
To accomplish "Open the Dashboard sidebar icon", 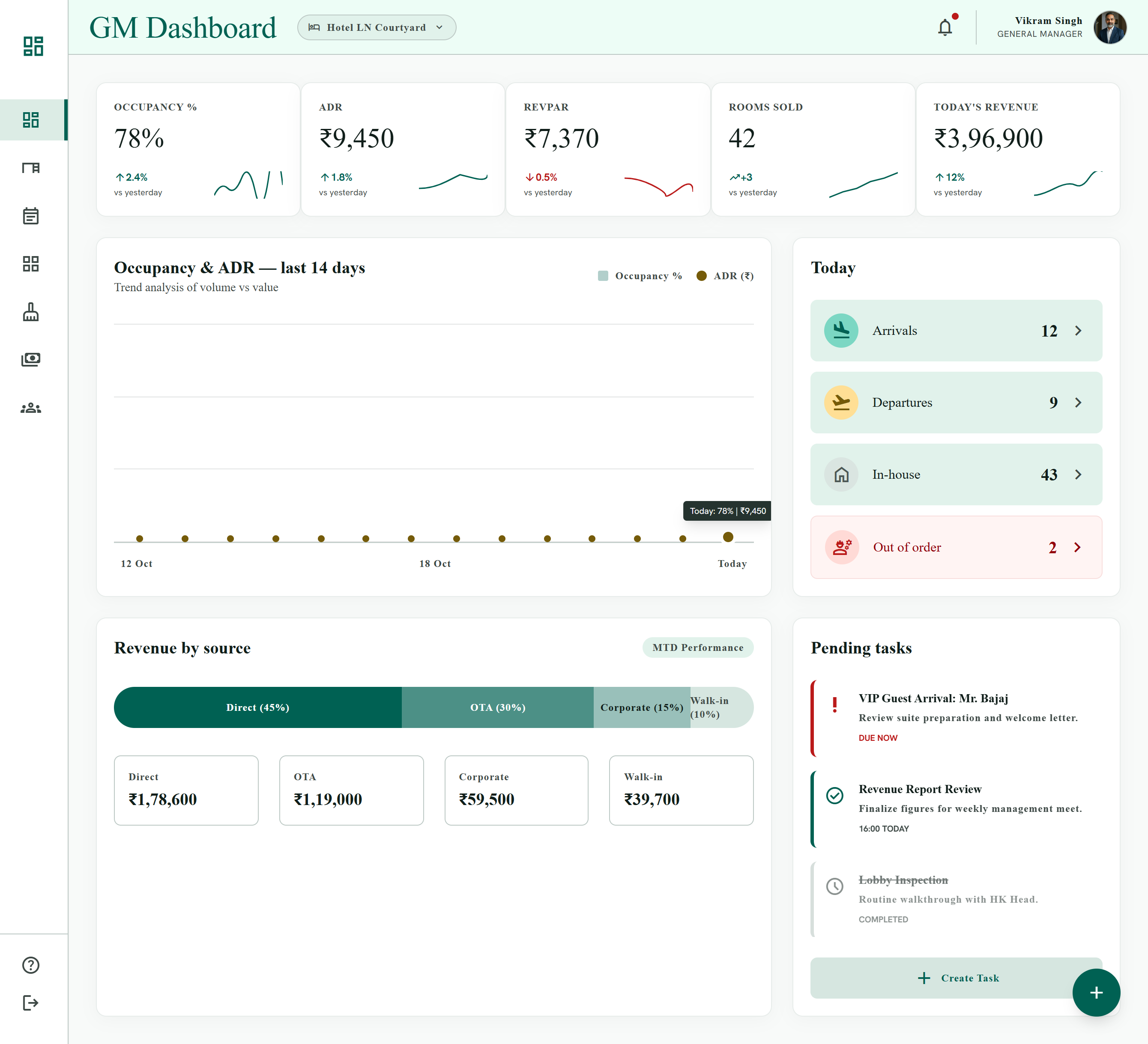I will tap(31, 119).
